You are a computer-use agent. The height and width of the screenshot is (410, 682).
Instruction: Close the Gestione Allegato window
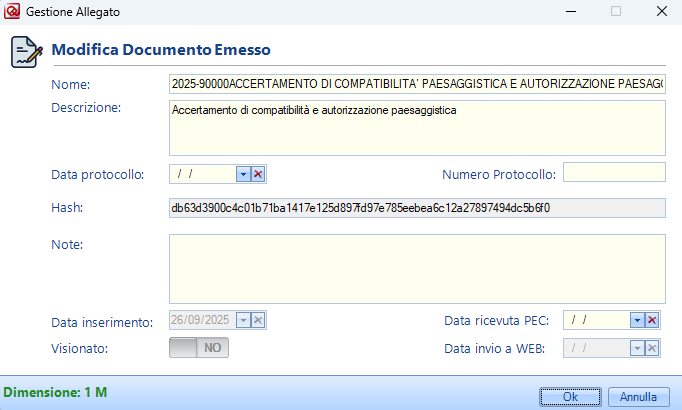point(662,12)
